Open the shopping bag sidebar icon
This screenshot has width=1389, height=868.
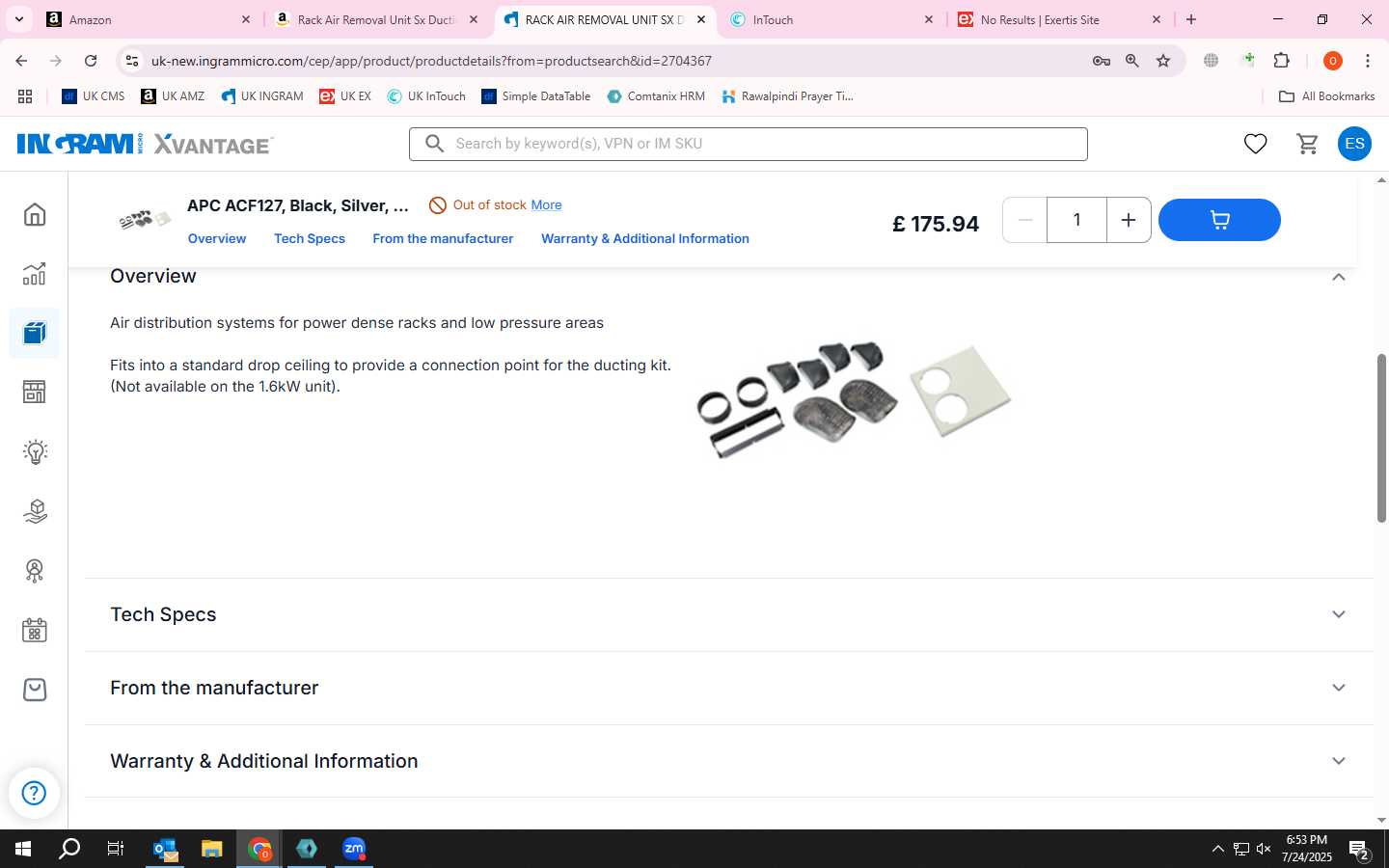tap(35, 690)
